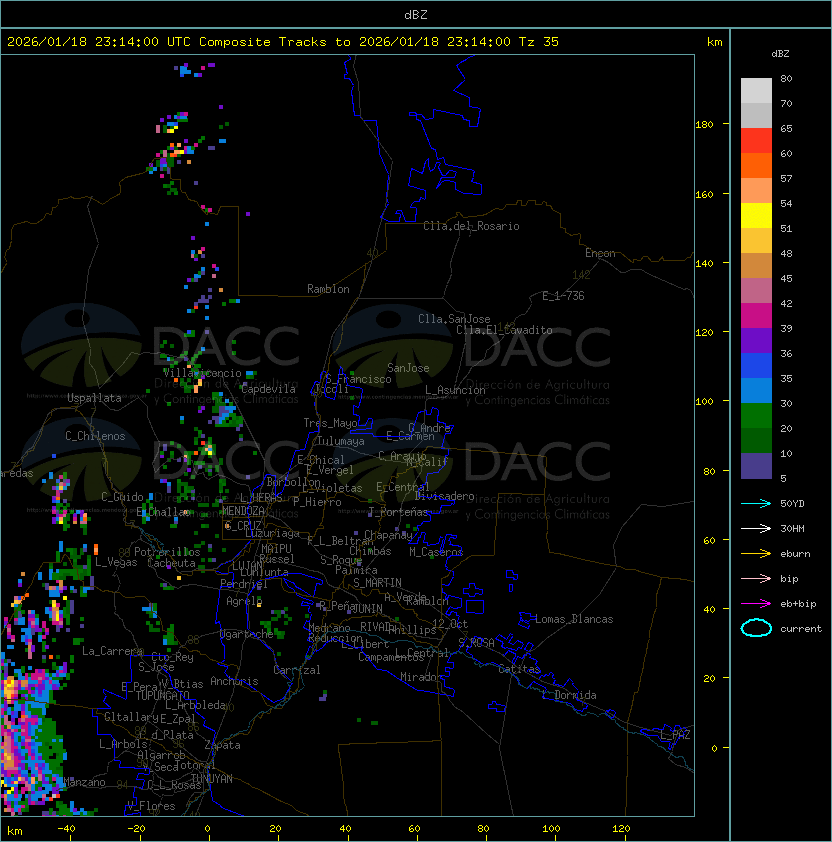Click the L_Dormida map label

click(569, 695)
